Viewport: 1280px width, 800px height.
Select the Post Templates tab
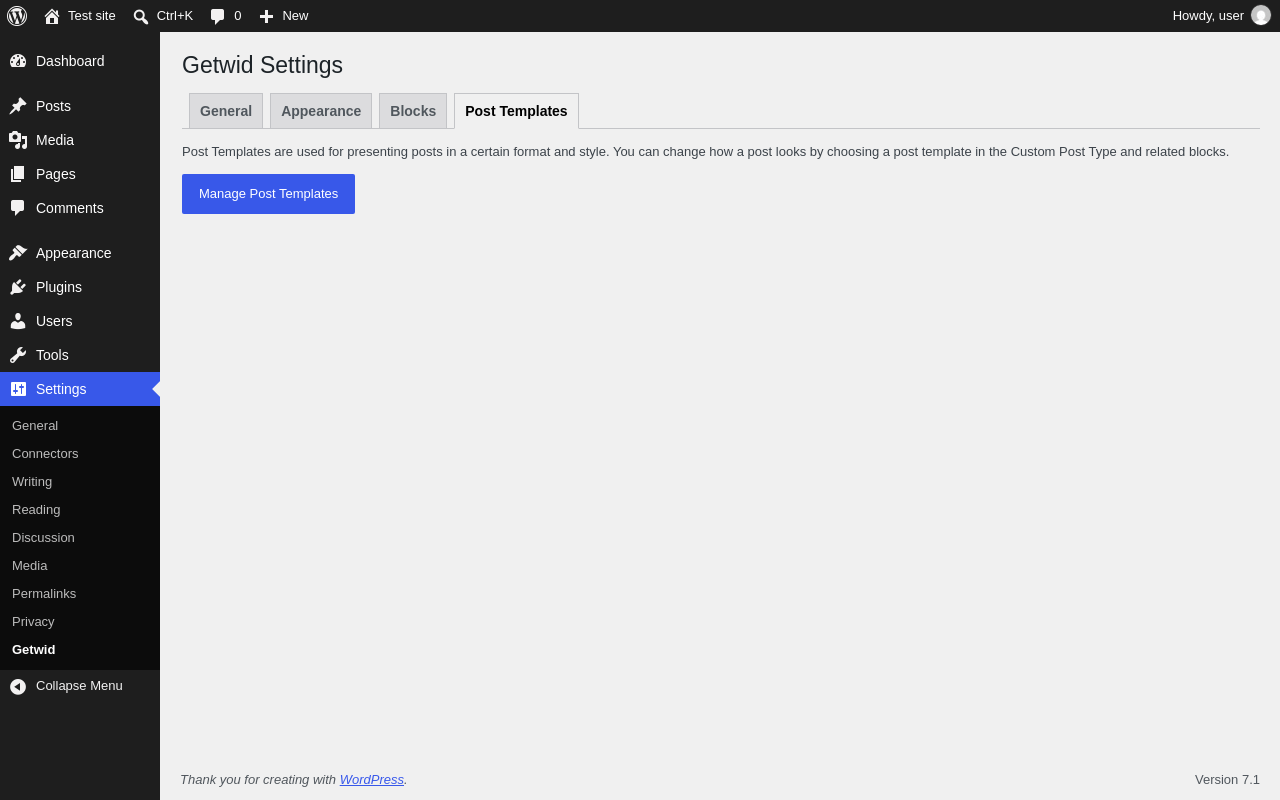(516, 111)
